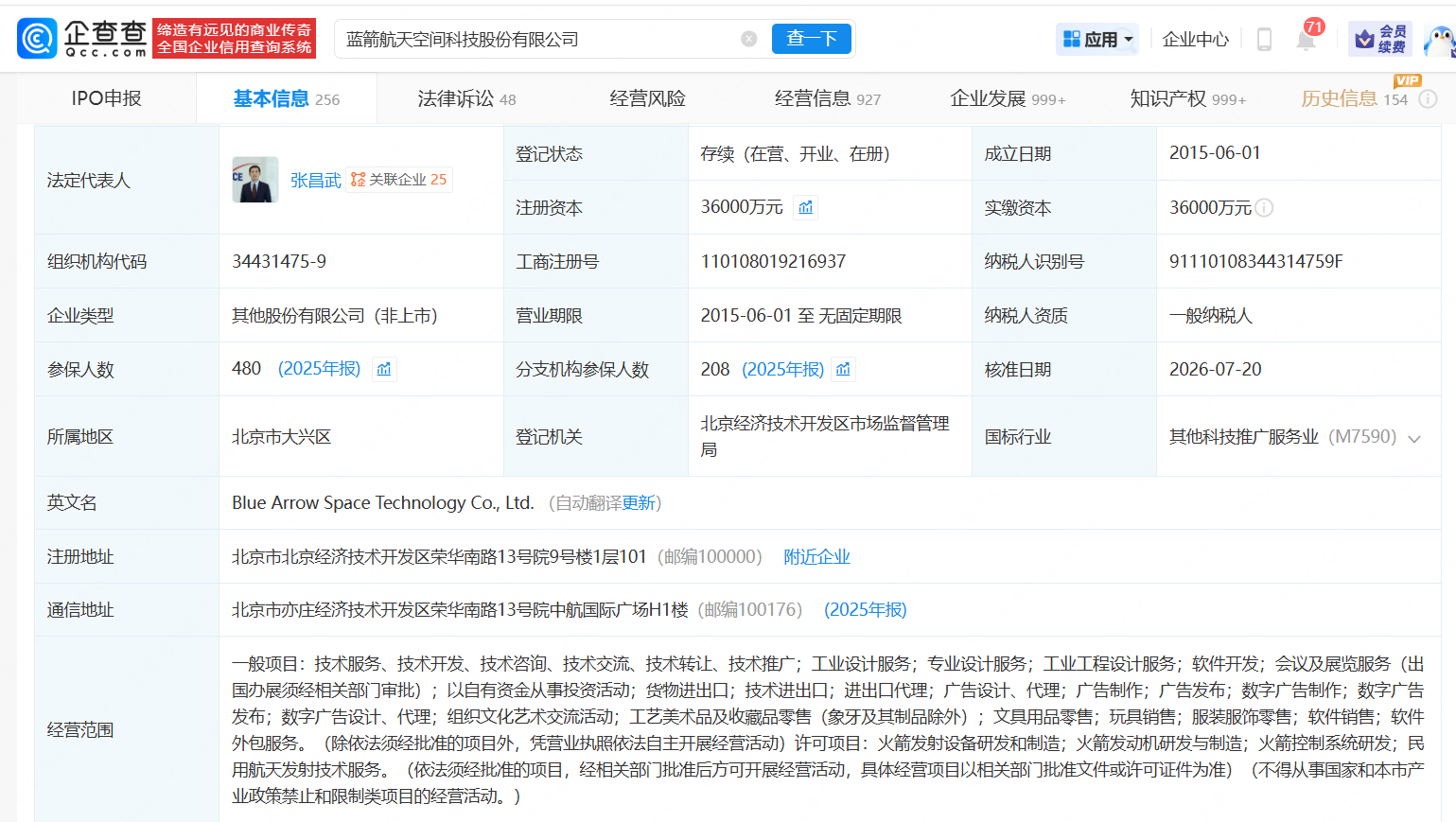Click the 纳税人资质 value 一般纳税人
The width and height of the screenshot is (1456, 822).
tap(1210, 315)
